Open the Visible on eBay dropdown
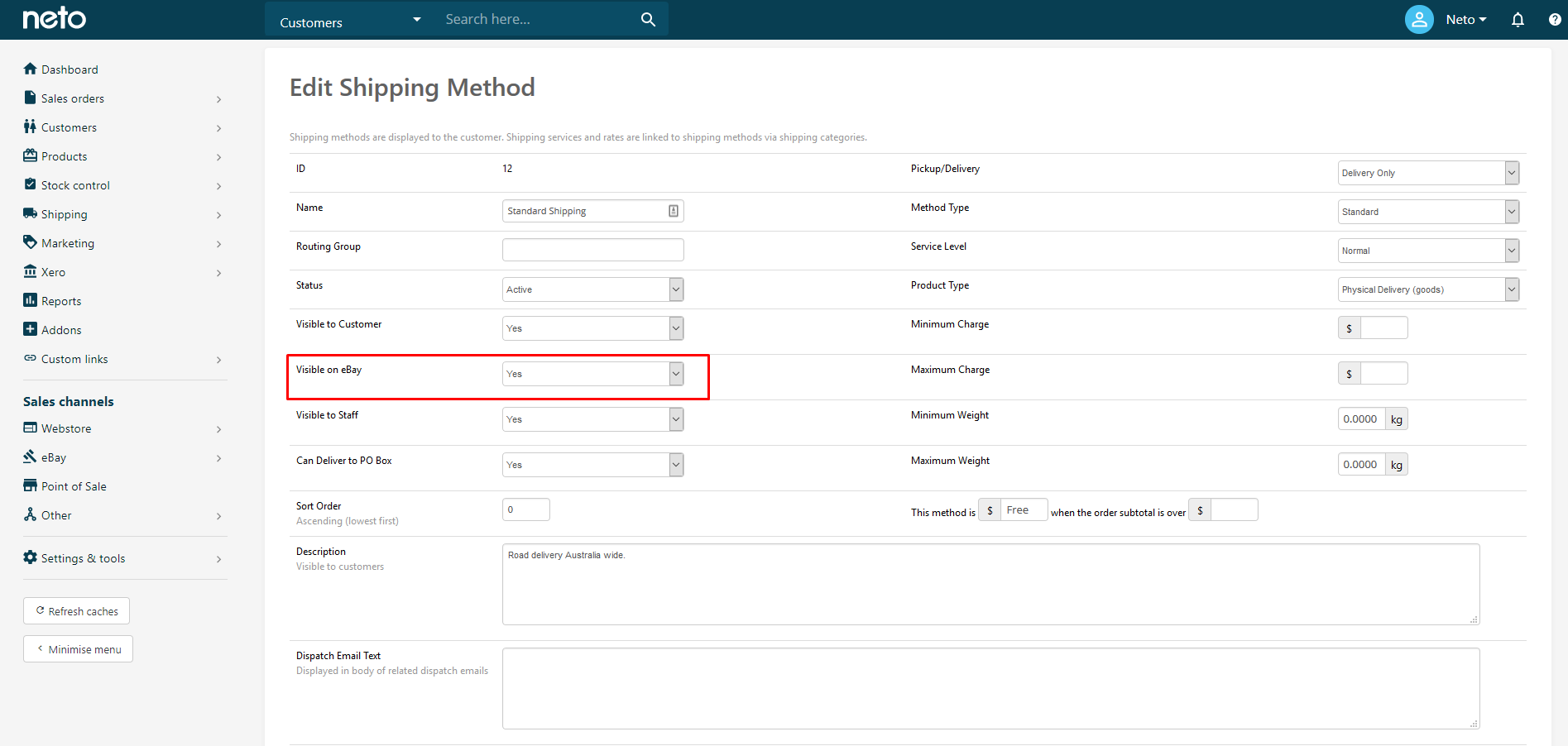Screen dimensions: 1568x746 (592, 374)
